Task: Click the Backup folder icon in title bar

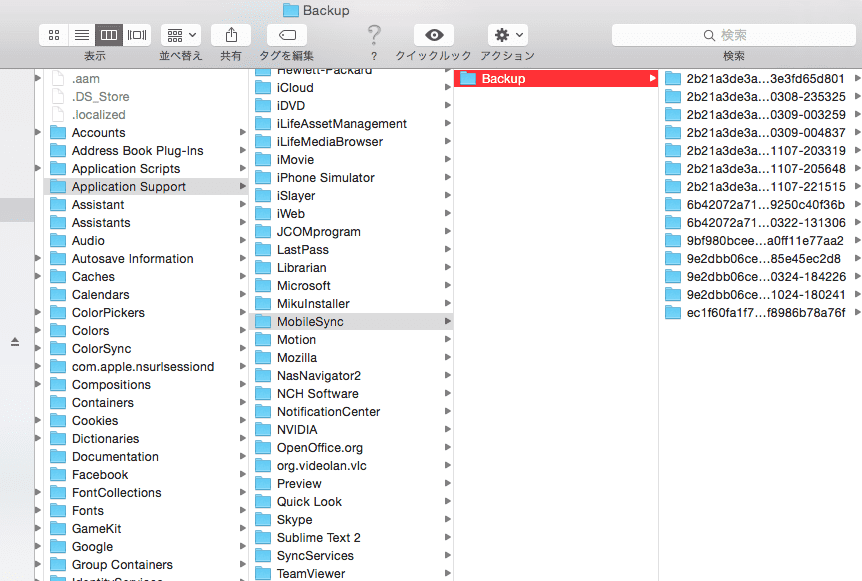Action: pyautogui.click(x=290, y=10)
